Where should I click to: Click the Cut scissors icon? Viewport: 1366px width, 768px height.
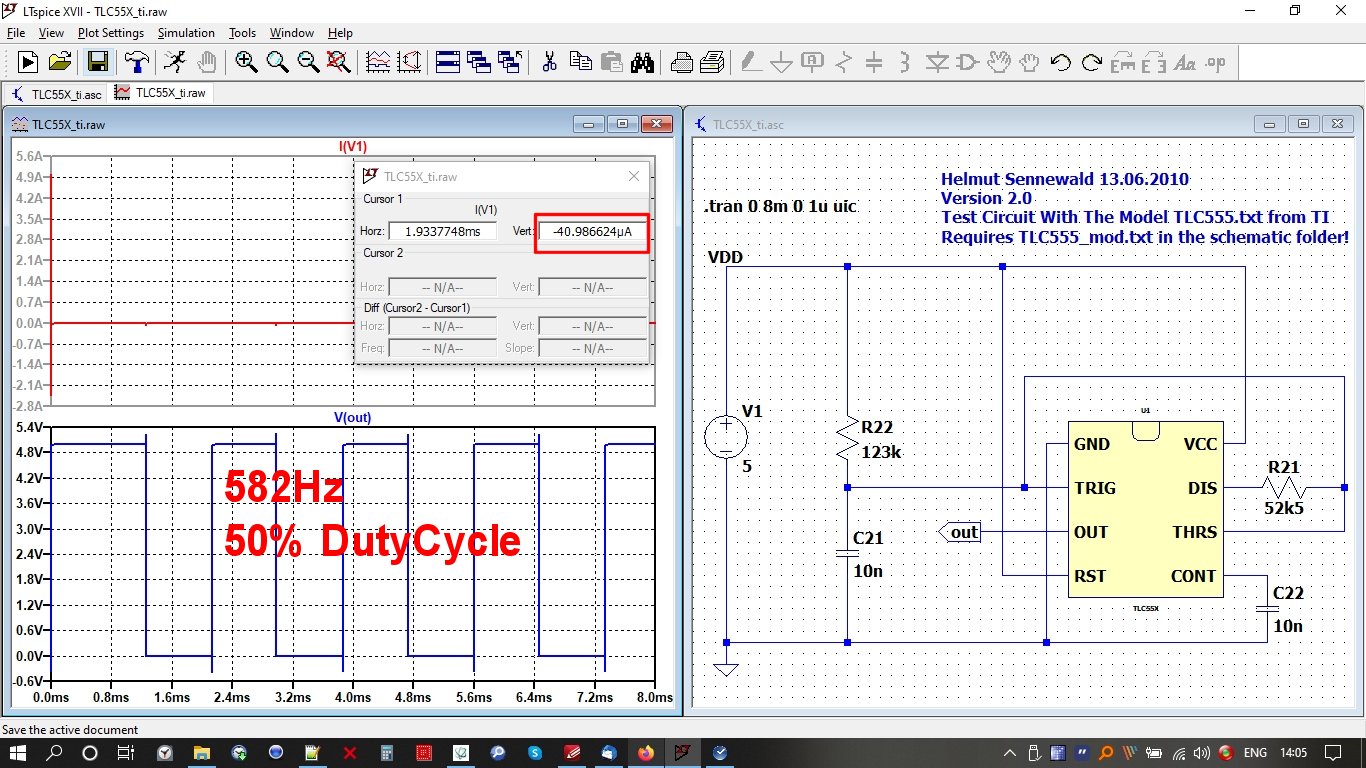click(549, 62)
